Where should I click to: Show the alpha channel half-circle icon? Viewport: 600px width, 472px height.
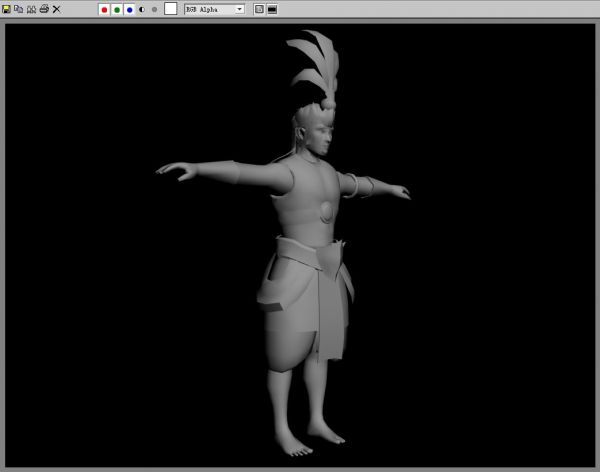142,9
